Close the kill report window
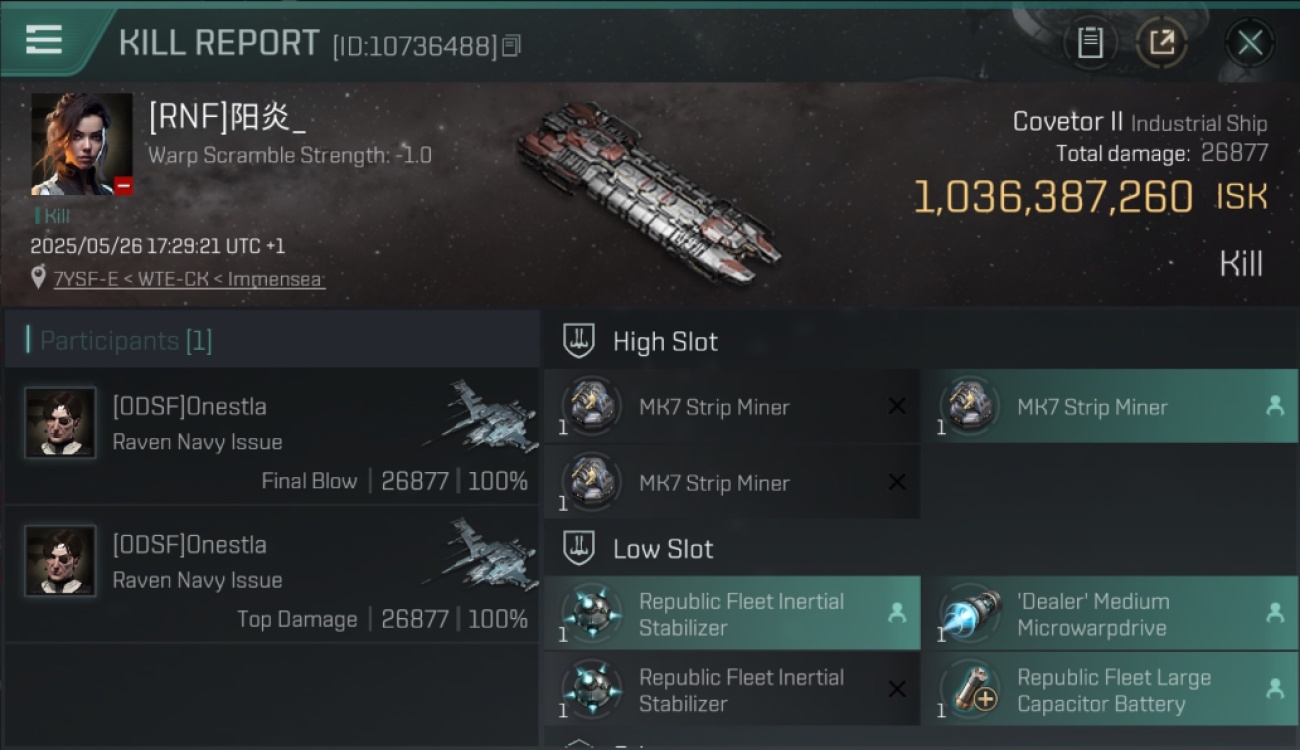 pyautogui.click(x=1250, y=43)
